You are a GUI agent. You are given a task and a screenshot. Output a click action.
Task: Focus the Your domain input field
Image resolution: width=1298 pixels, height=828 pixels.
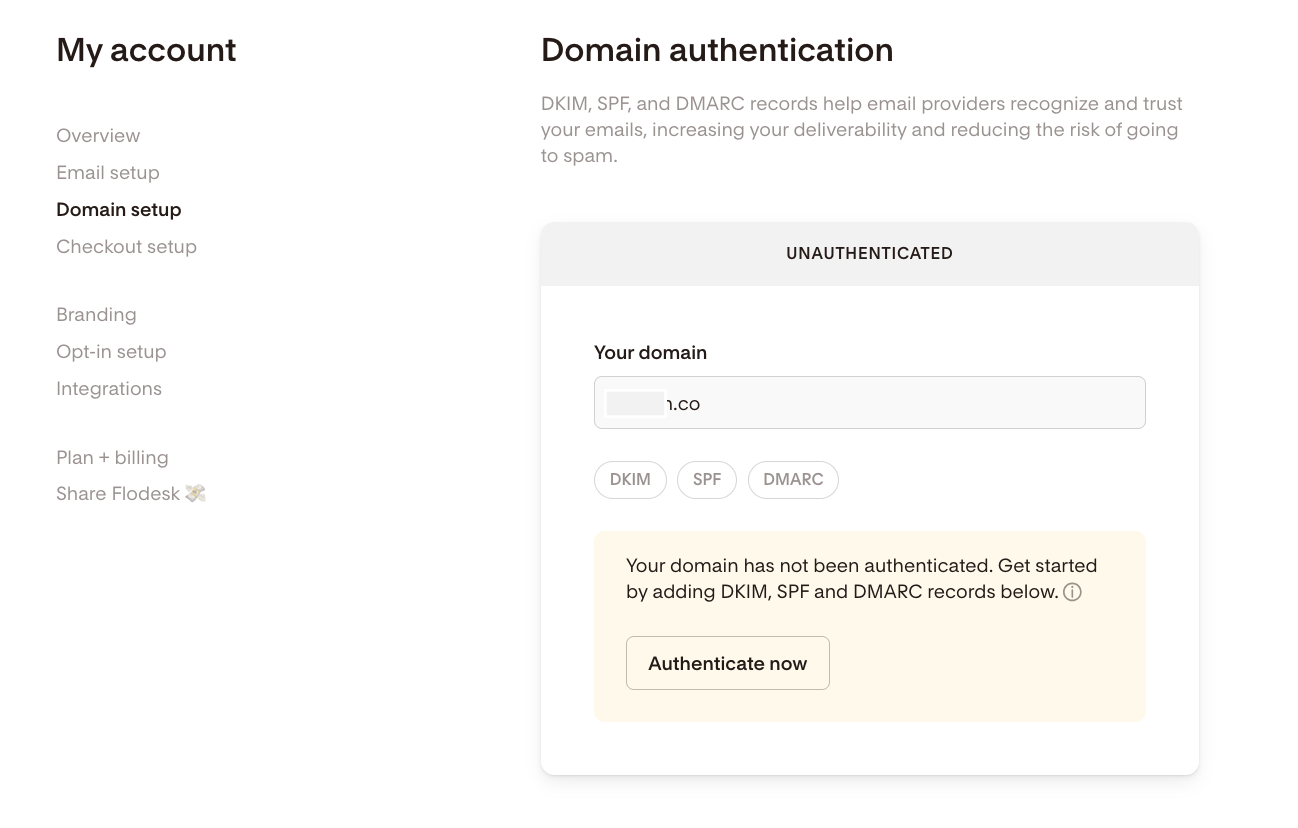point(870,403)
